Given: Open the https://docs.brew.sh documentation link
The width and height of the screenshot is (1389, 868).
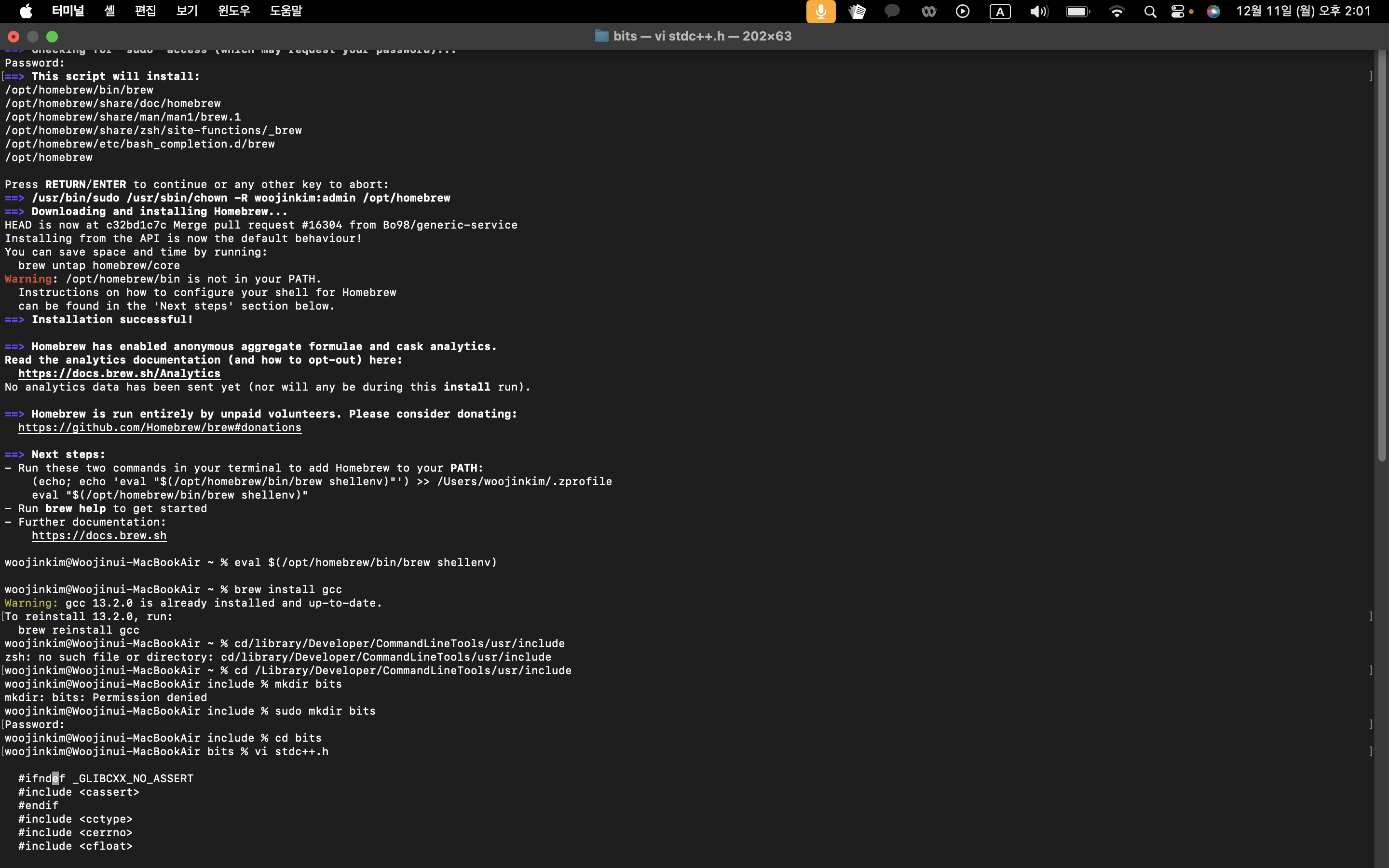Looking at the screenshot, I should click(x=99, y=535).
